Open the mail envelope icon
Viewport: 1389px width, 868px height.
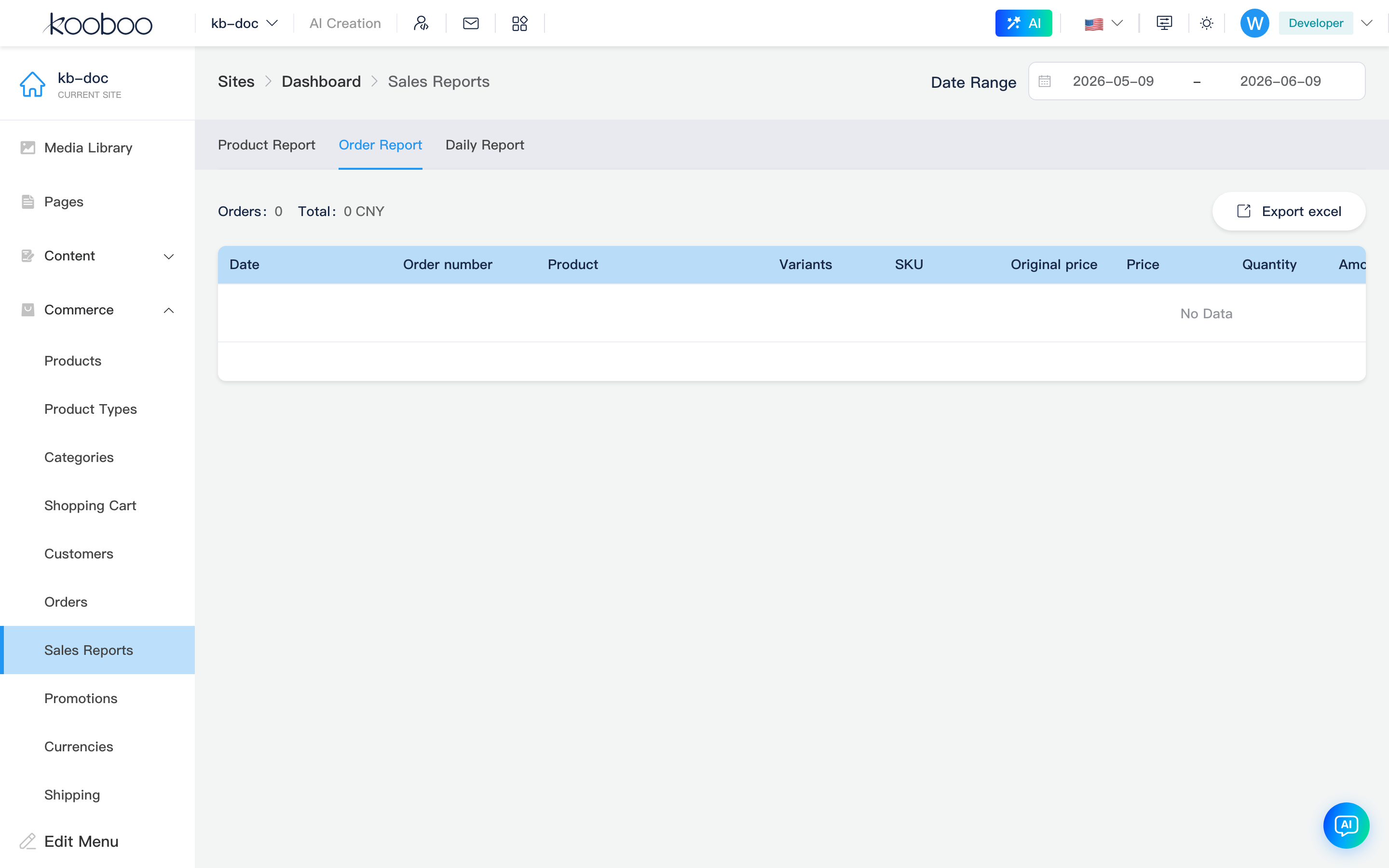(x=471, y=24)
